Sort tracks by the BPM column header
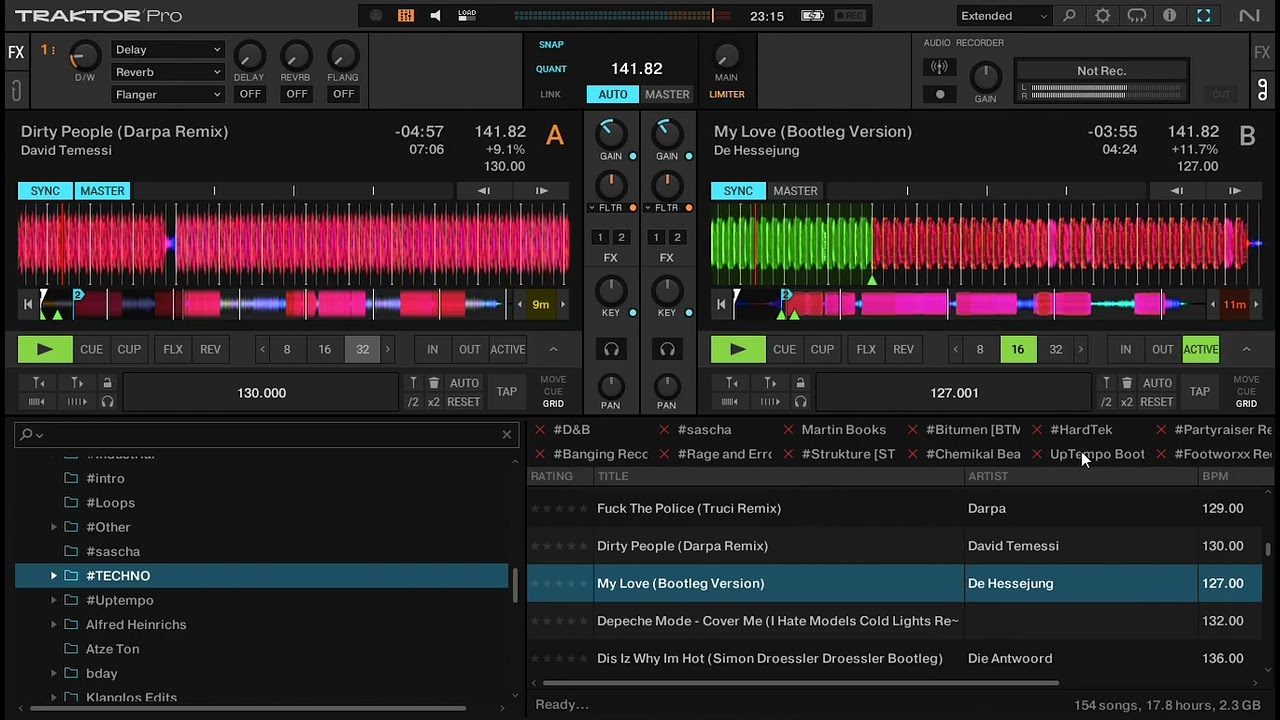 pyautogui.click(x=1231, y=476)
